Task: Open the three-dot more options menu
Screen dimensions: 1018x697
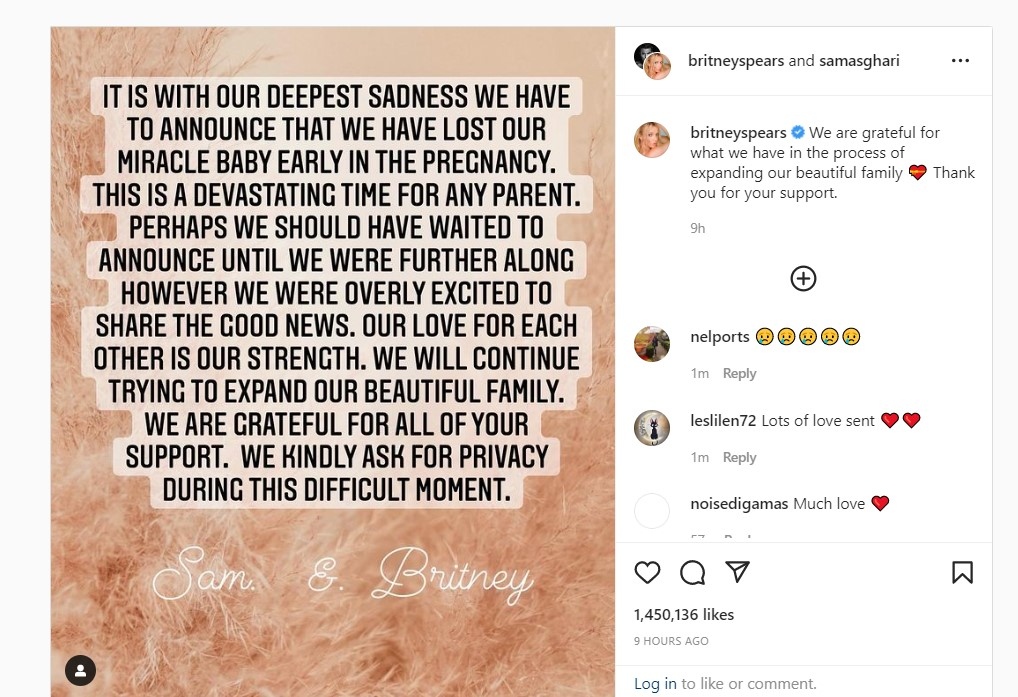Action: [960, 61]
